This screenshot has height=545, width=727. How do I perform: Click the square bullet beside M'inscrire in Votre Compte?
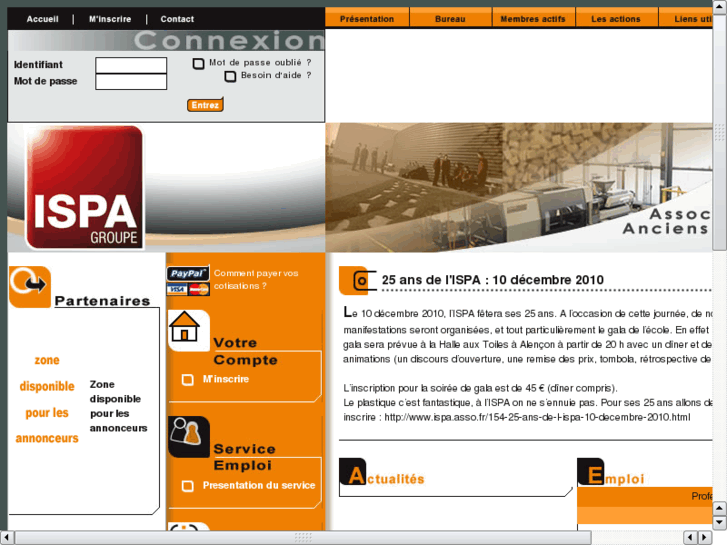point(187,380)
